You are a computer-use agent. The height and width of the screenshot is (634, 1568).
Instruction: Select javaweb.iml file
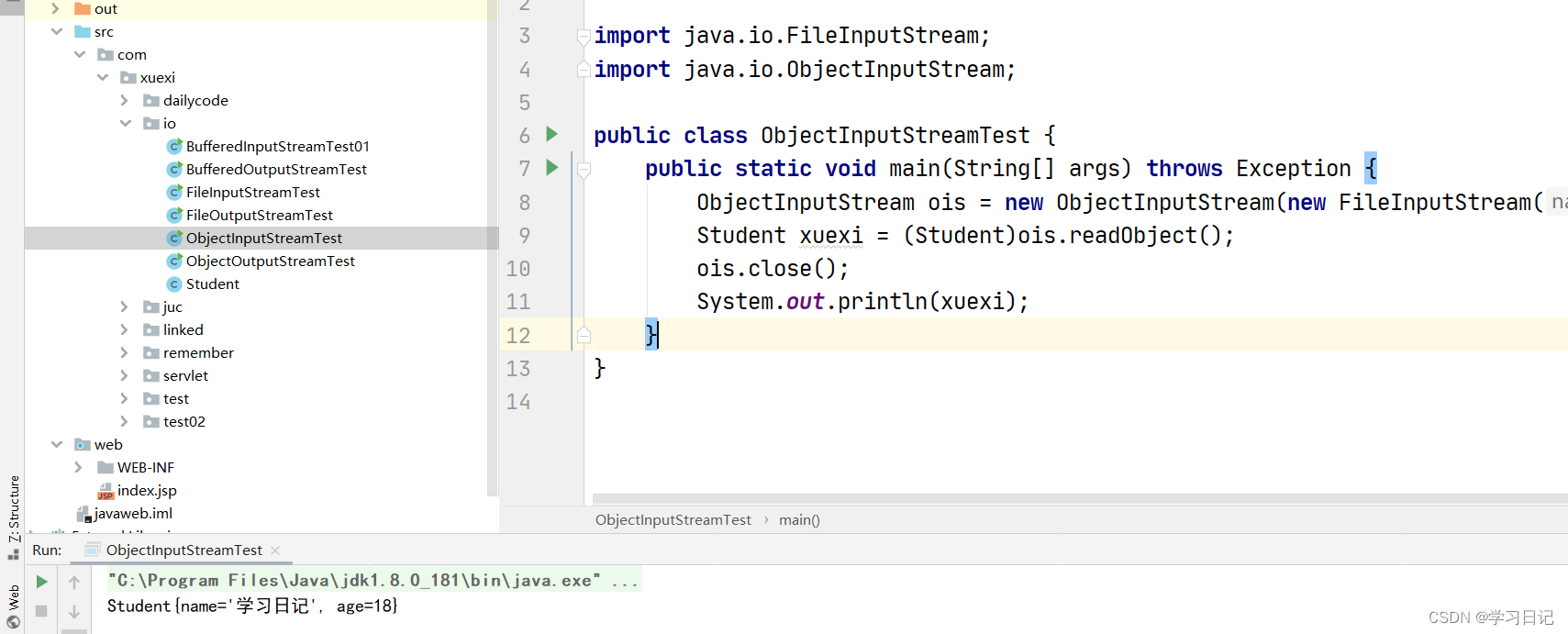click(x=133, y=513)
